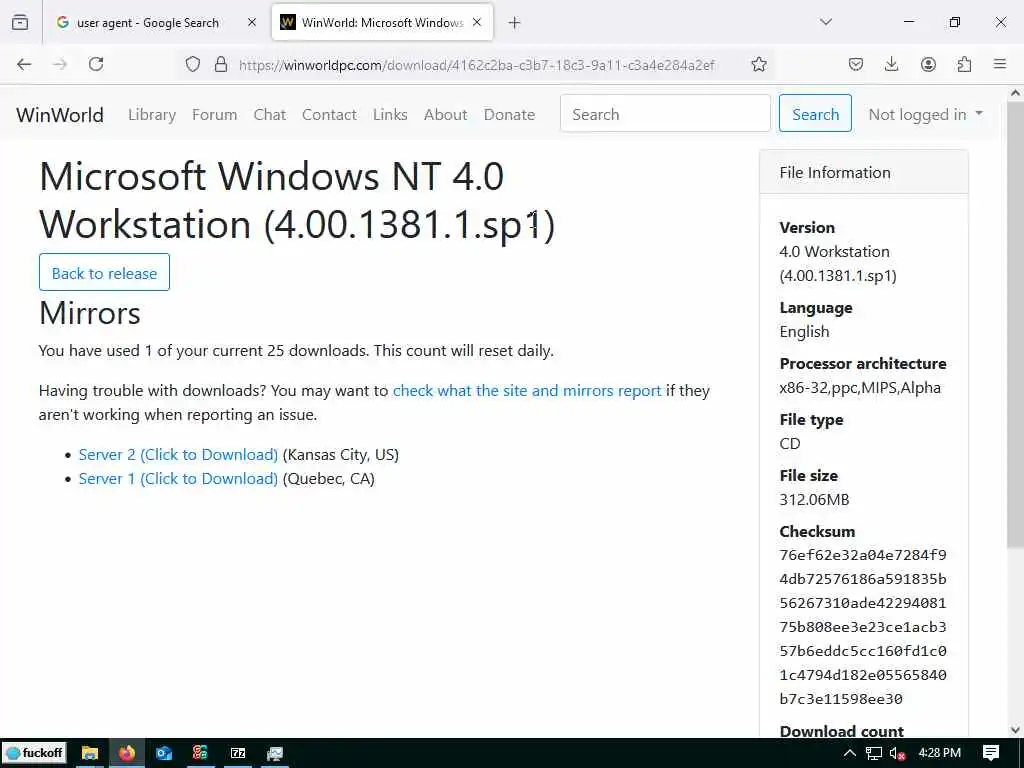This screenshot has height=768, width=1024.
Task: View site security via padlock icon
Action: pos(221,64)
